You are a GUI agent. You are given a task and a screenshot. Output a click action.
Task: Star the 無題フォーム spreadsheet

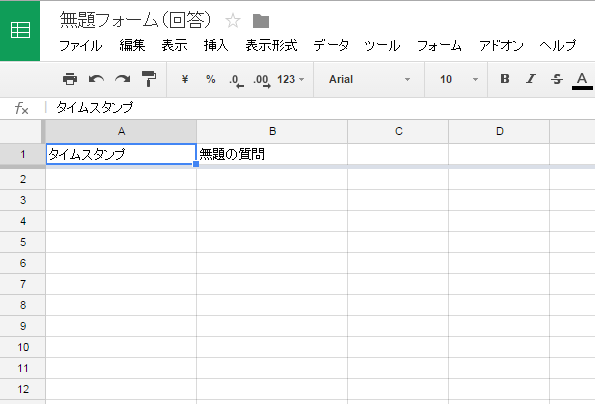[233, 20]
